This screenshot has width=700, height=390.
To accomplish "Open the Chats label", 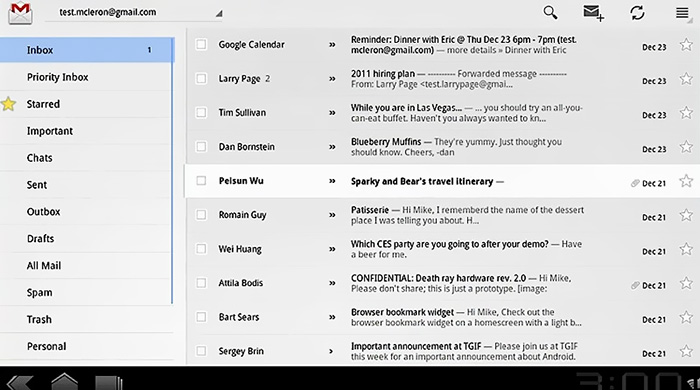I will click(87, 158).
